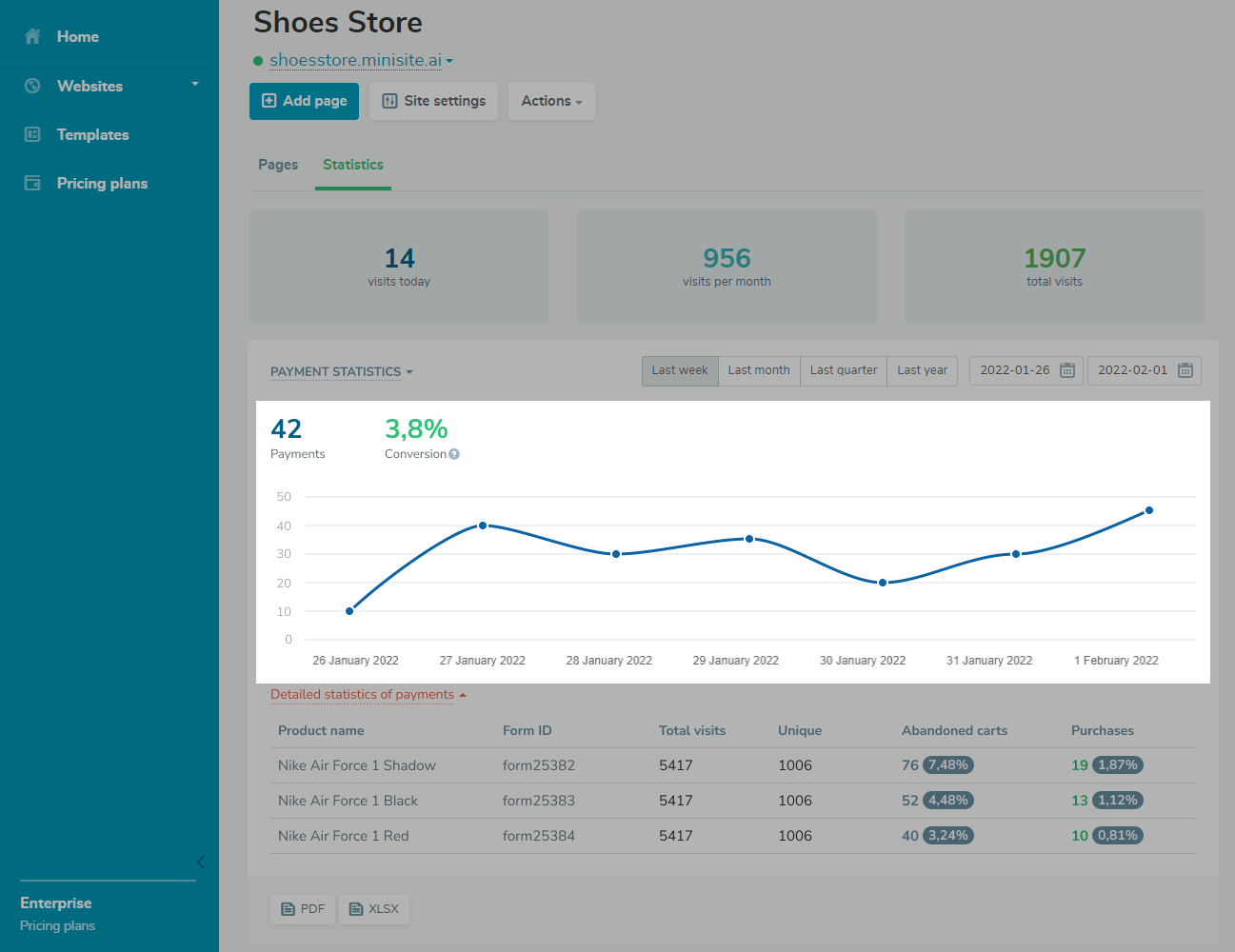
Task: Click the Websites globe icon
Action: click(32, 86)
